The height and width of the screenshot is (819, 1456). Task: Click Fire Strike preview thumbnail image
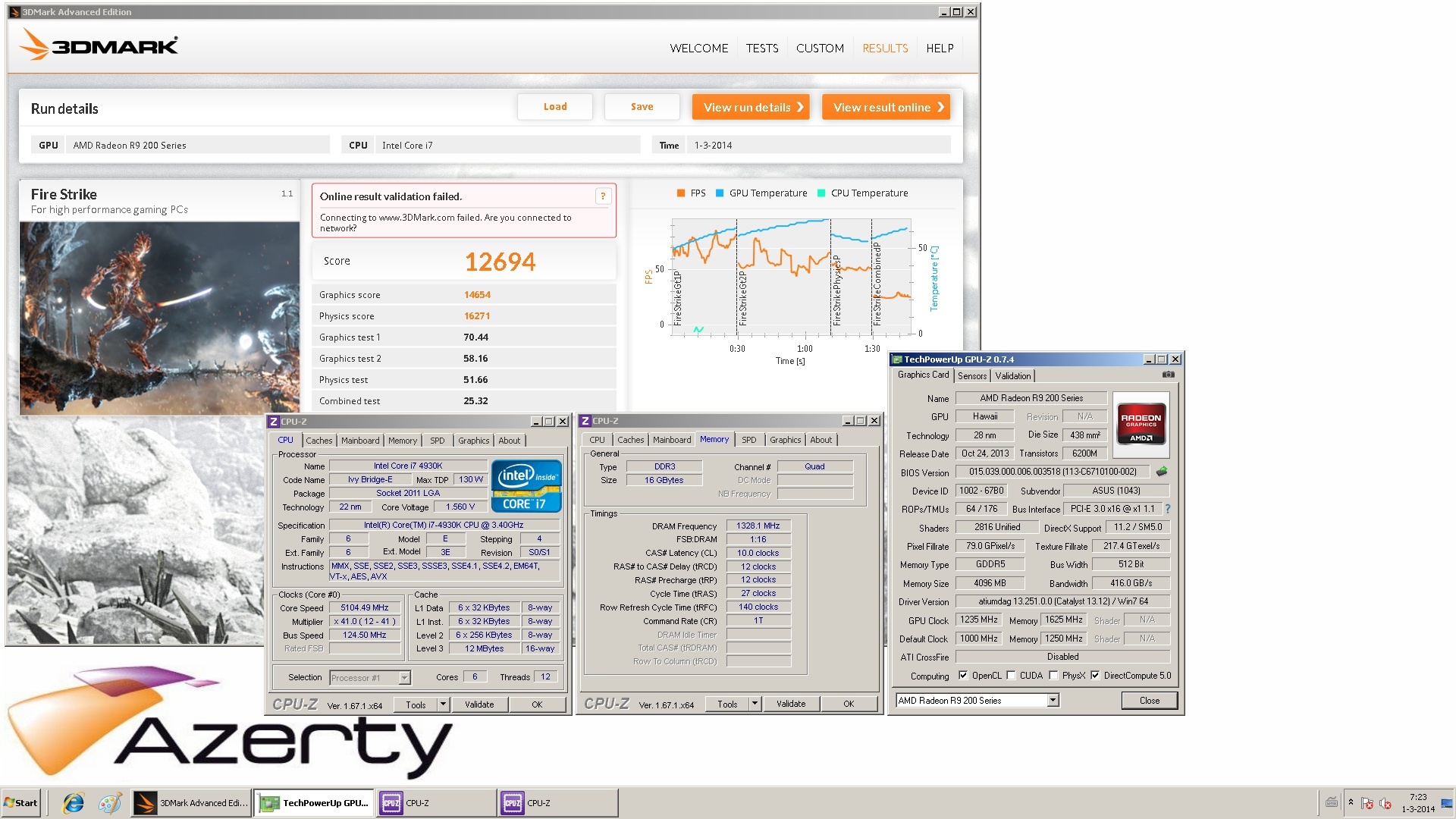tap(159, 317)
